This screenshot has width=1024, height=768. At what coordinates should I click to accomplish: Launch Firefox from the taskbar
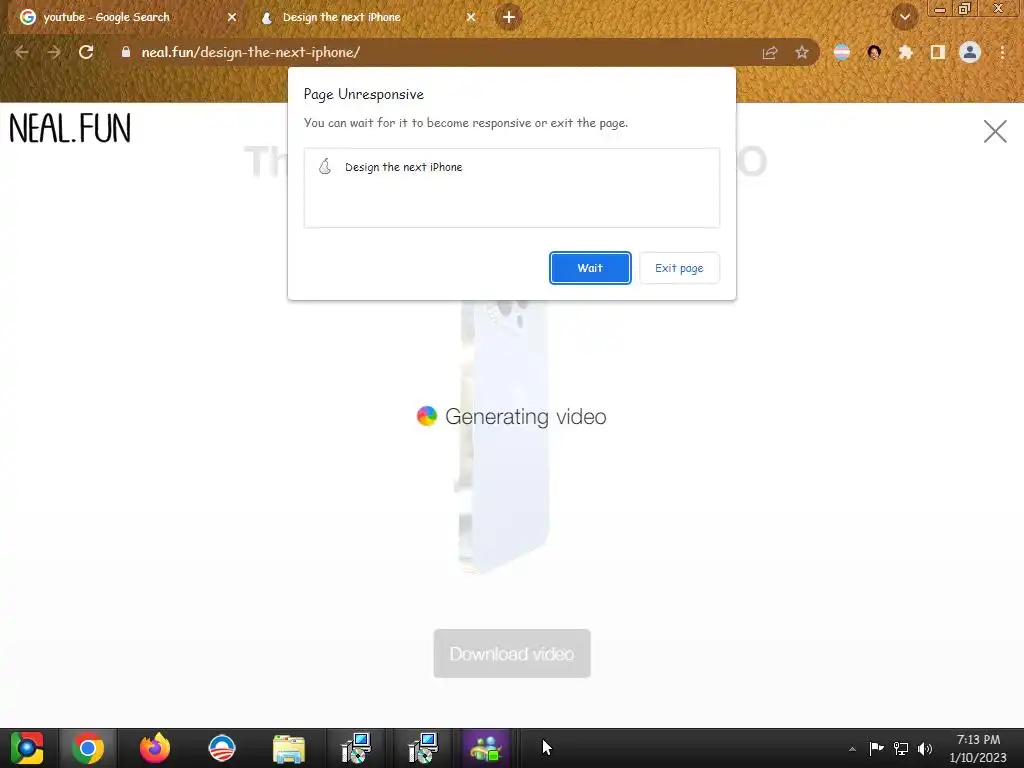(x=155, y=748)
